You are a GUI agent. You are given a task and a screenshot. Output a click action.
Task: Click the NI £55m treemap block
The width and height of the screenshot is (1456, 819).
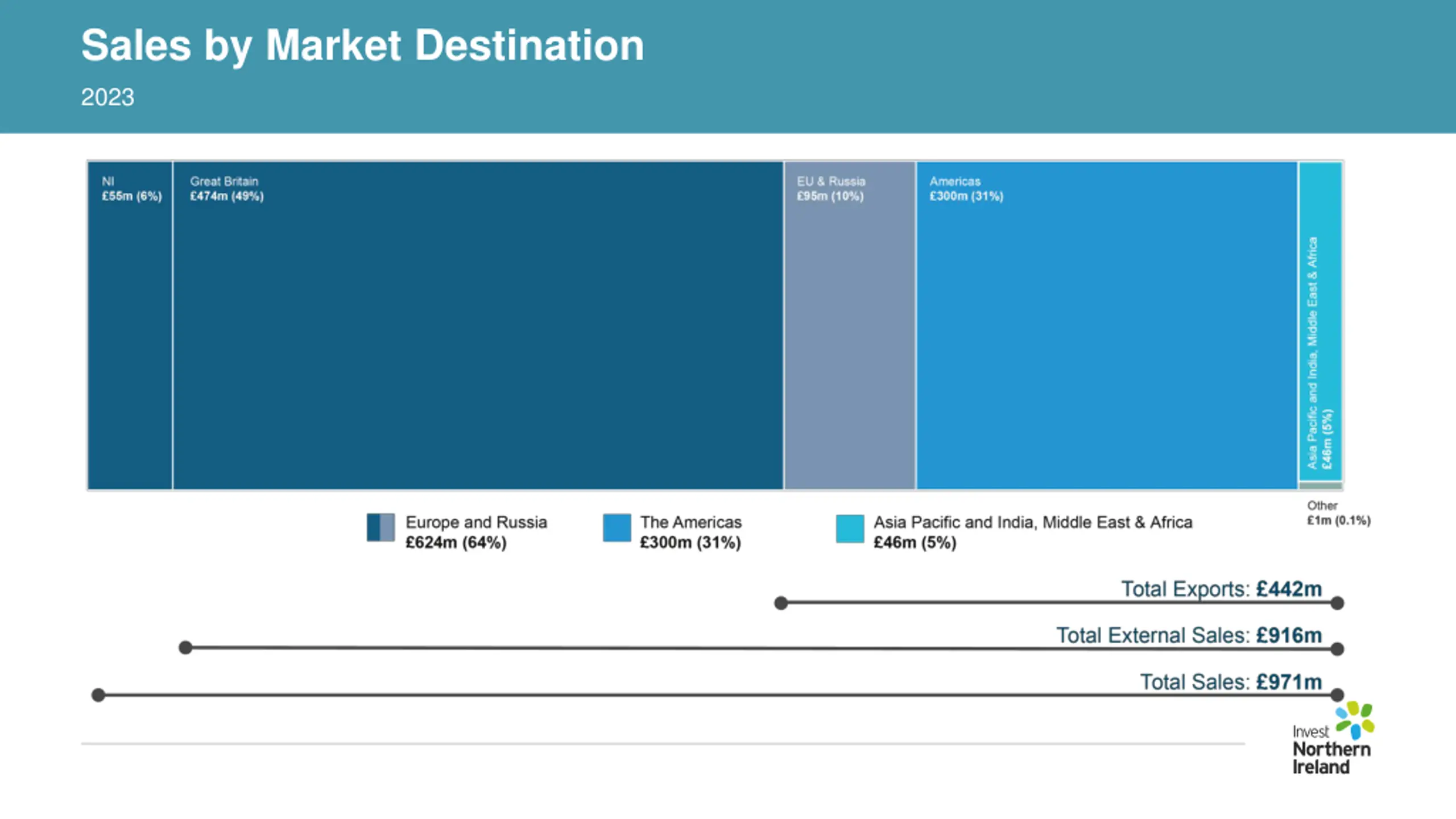pyautogui.click(x=130, y=325)
